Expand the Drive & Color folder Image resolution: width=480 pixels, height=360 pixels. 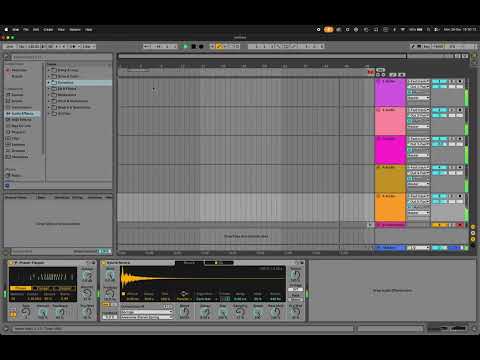tap(49, 76)
